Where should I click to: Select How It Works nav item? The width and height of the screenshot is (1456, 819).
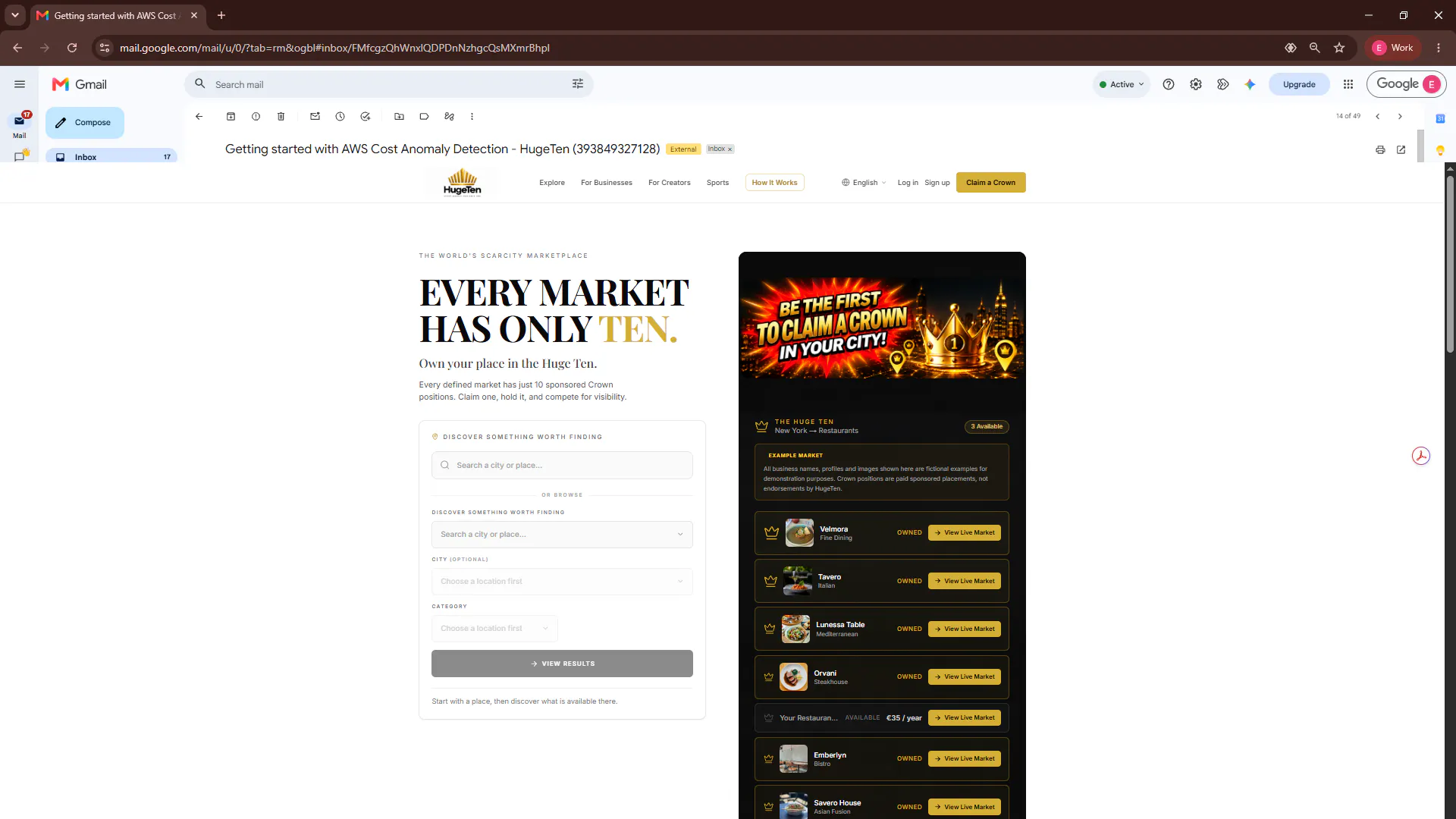point(774,183)
